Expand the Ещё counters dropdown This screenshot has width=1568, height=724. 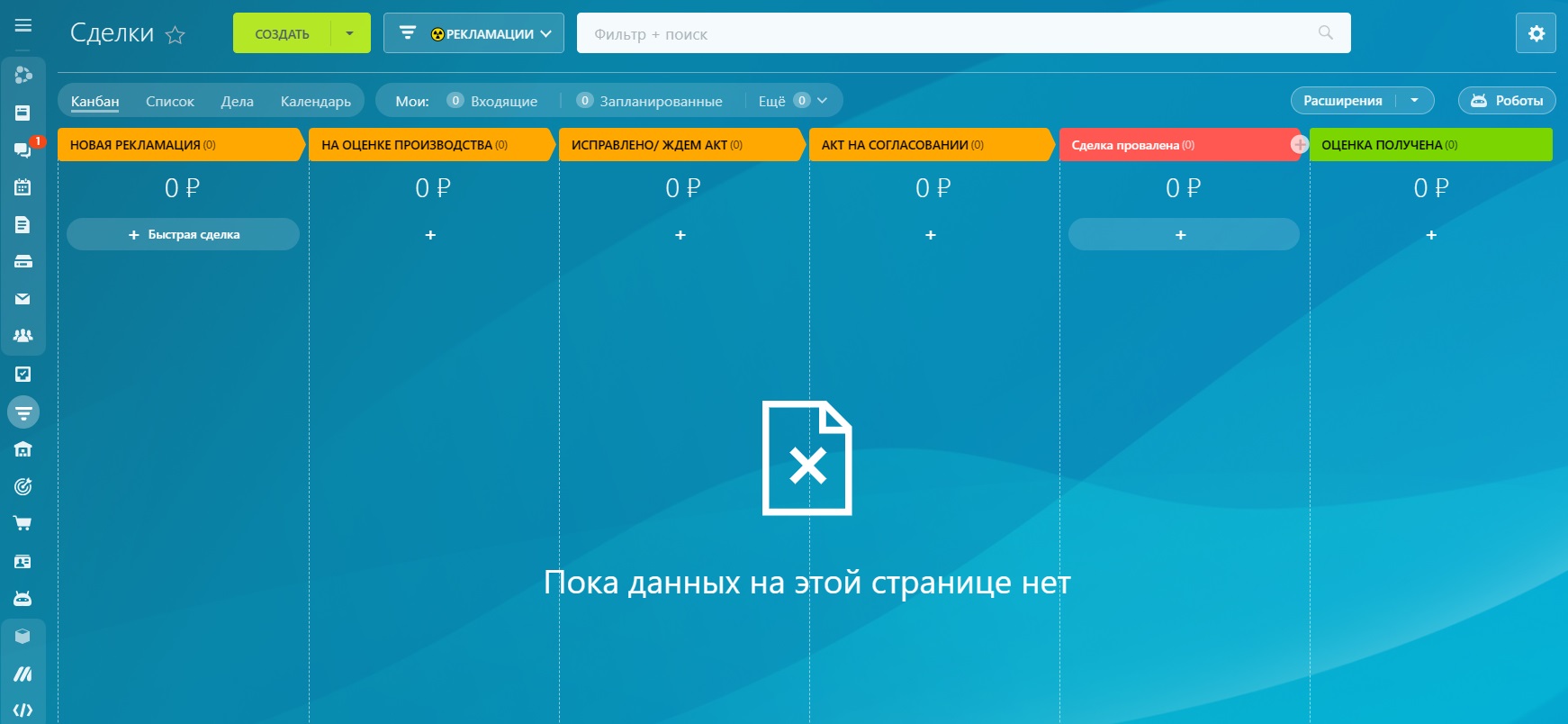[792, 101]
